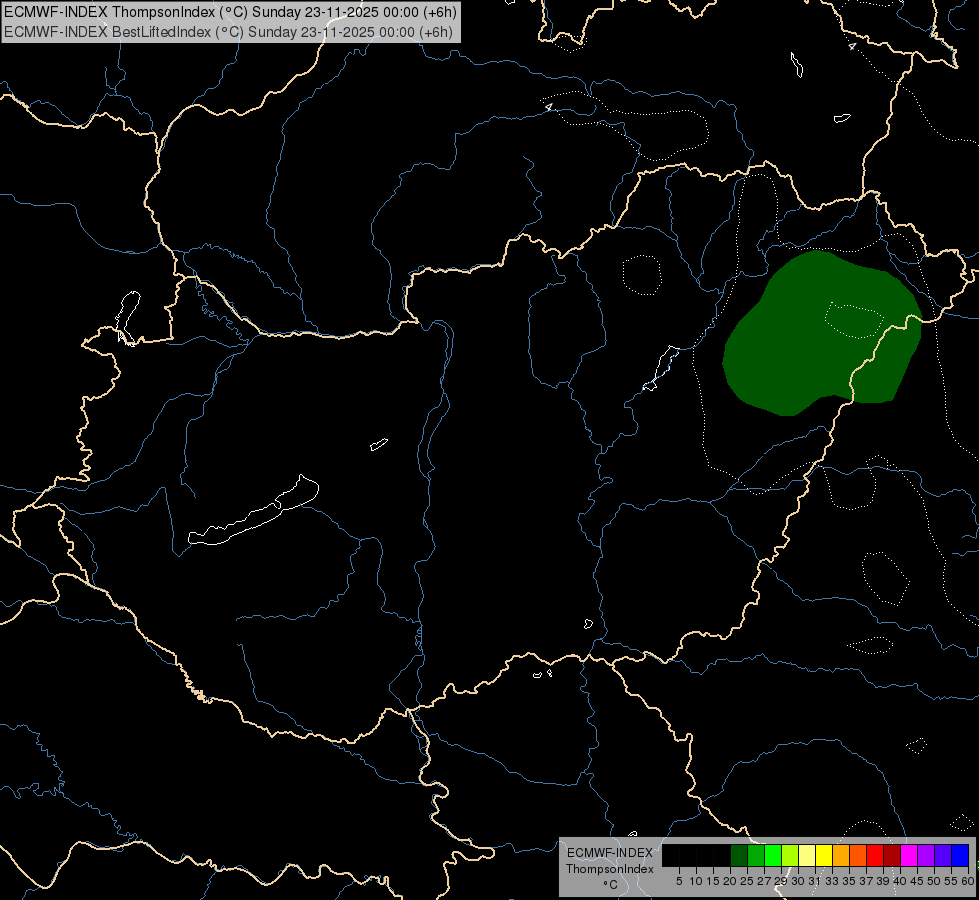Select the violet 50–55 legend swatch
979x900 pixels.
(x=943, y=855)
